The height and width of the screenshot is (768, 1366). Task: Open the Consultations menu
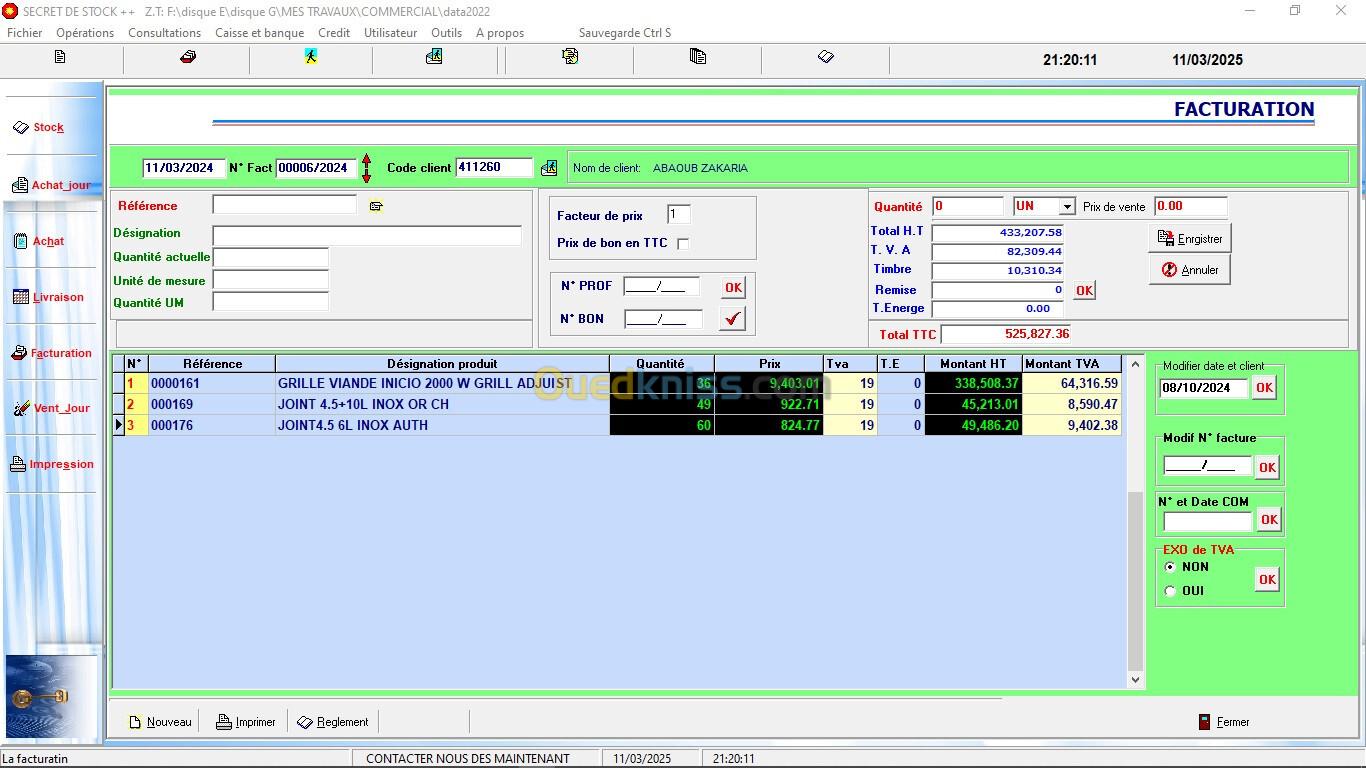pos(164,33)
